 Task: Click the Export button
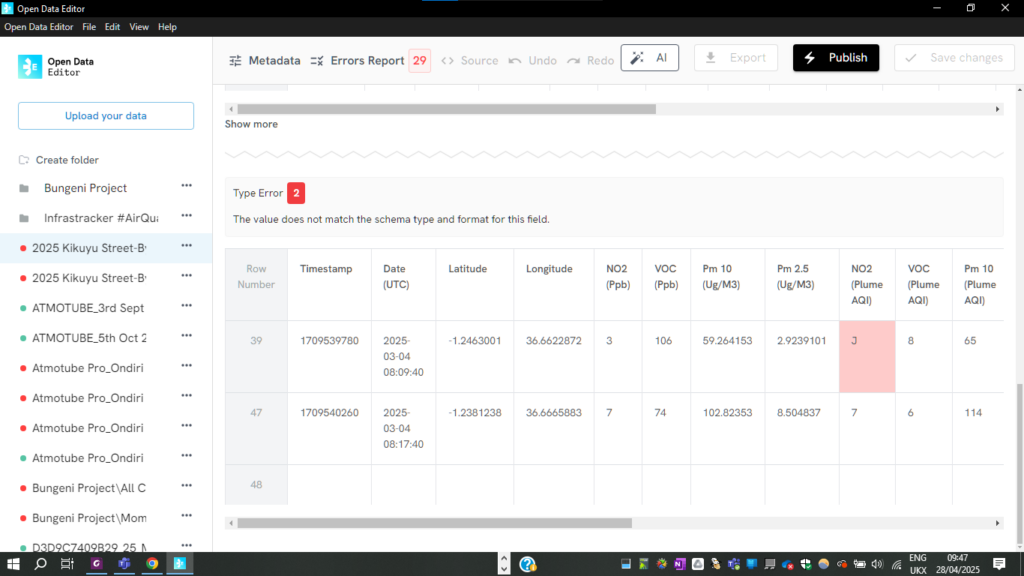(x=735, y=57)
